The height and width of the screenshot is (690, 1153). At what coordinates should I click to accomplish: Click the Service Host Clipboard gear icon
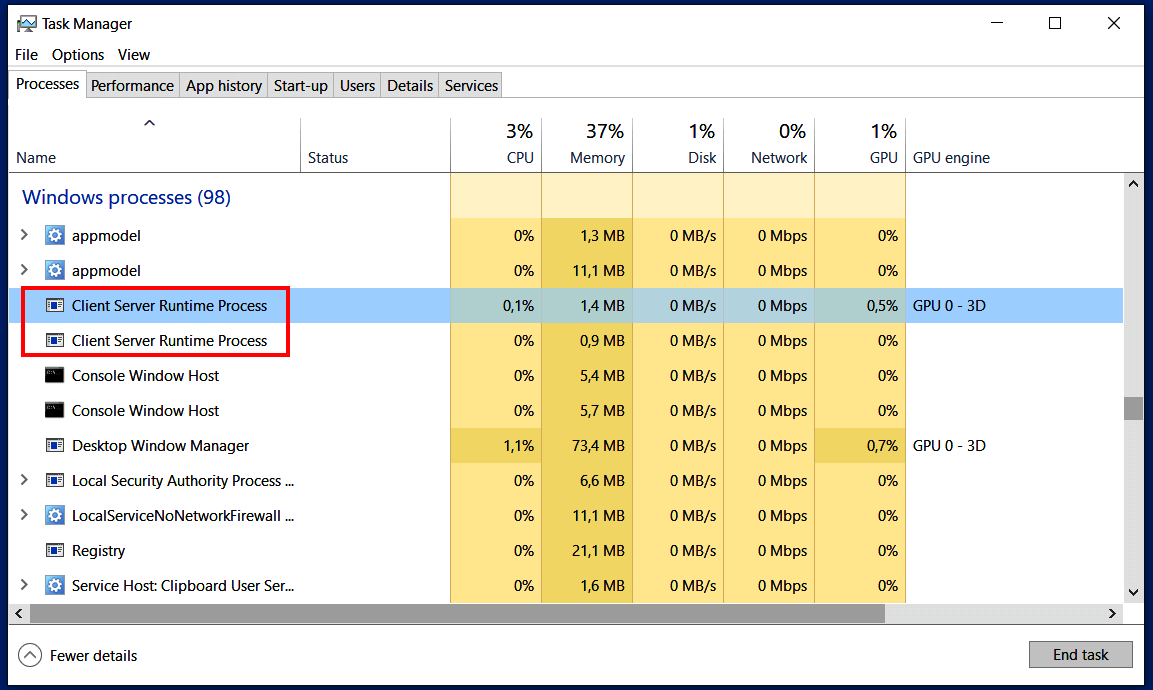[54, 585]
